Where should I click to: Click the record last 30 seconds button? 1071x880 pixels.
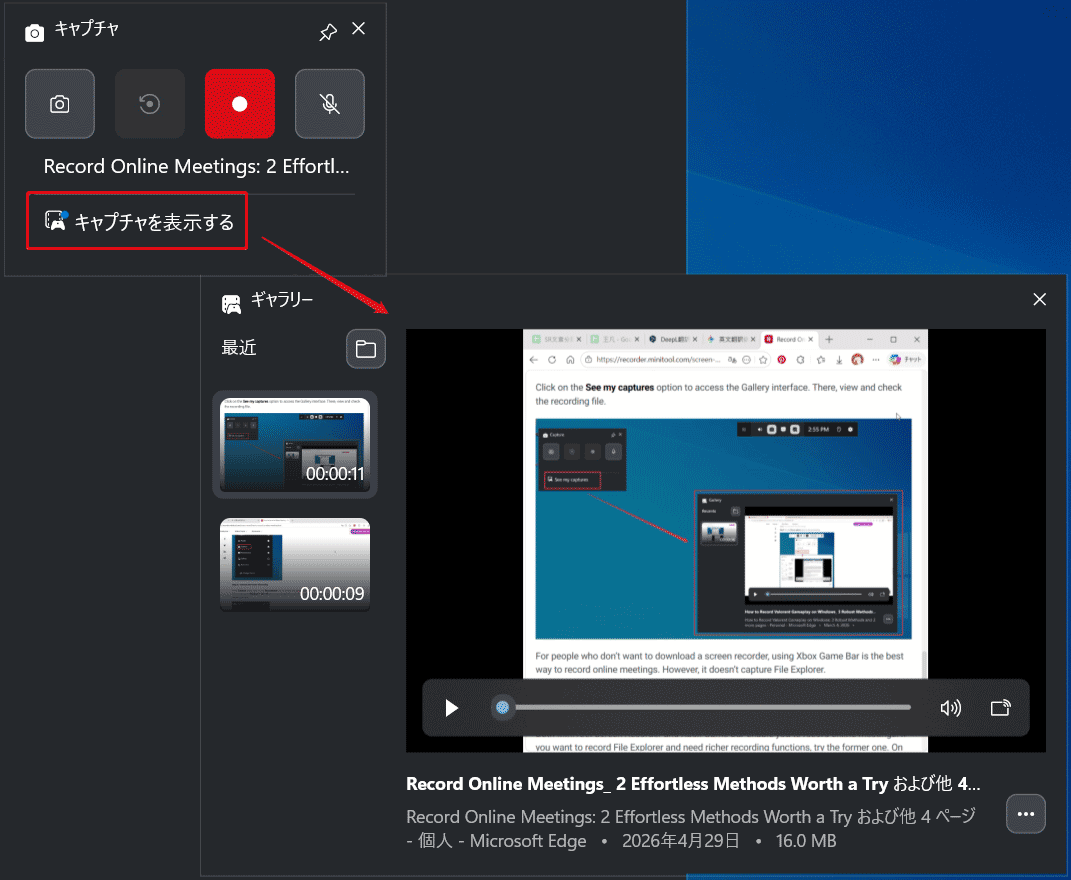point(150,104)
